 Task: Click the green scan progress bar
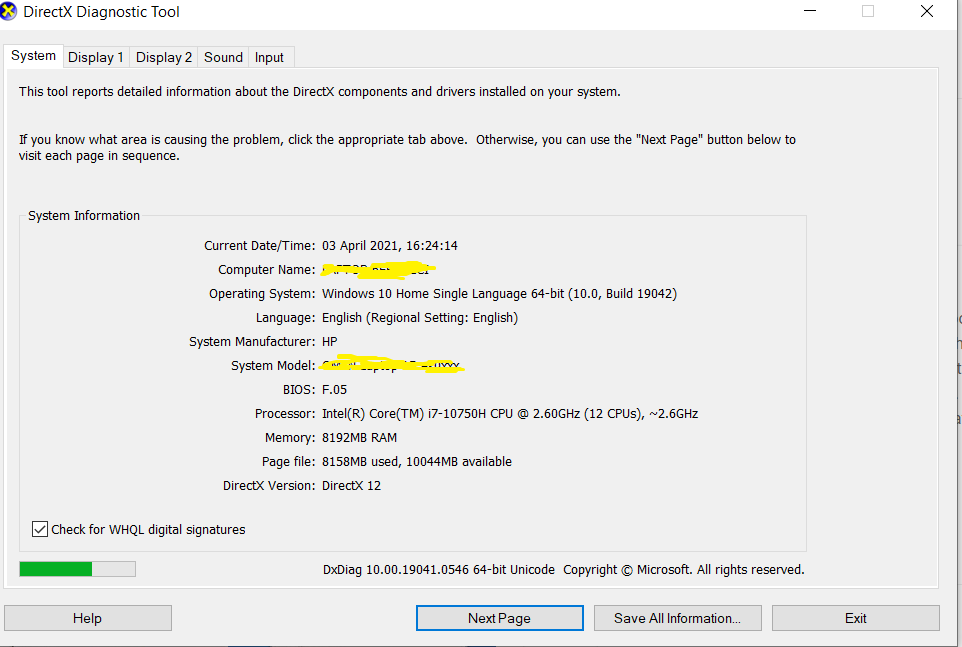(77, 569)
